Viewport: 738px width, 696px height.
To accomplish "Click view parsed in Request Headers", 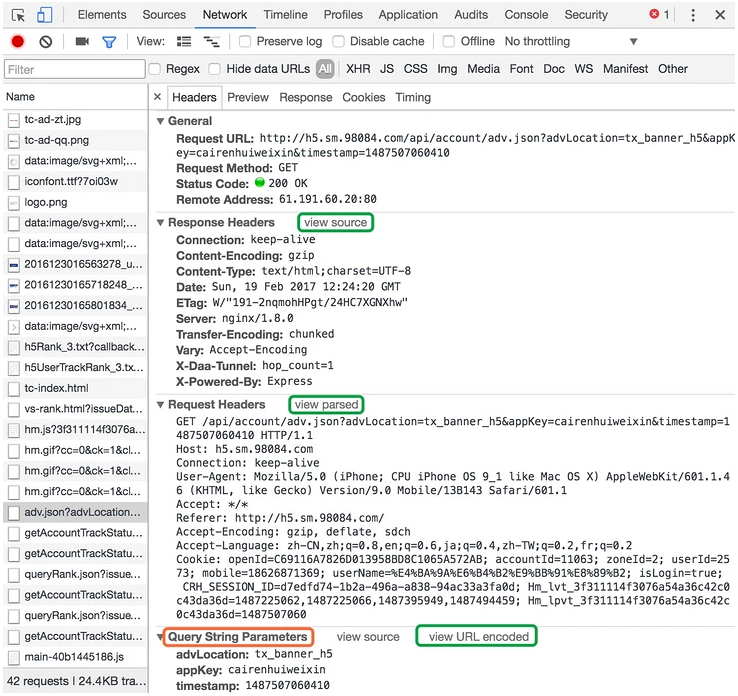I will click(x=326, y=405).
